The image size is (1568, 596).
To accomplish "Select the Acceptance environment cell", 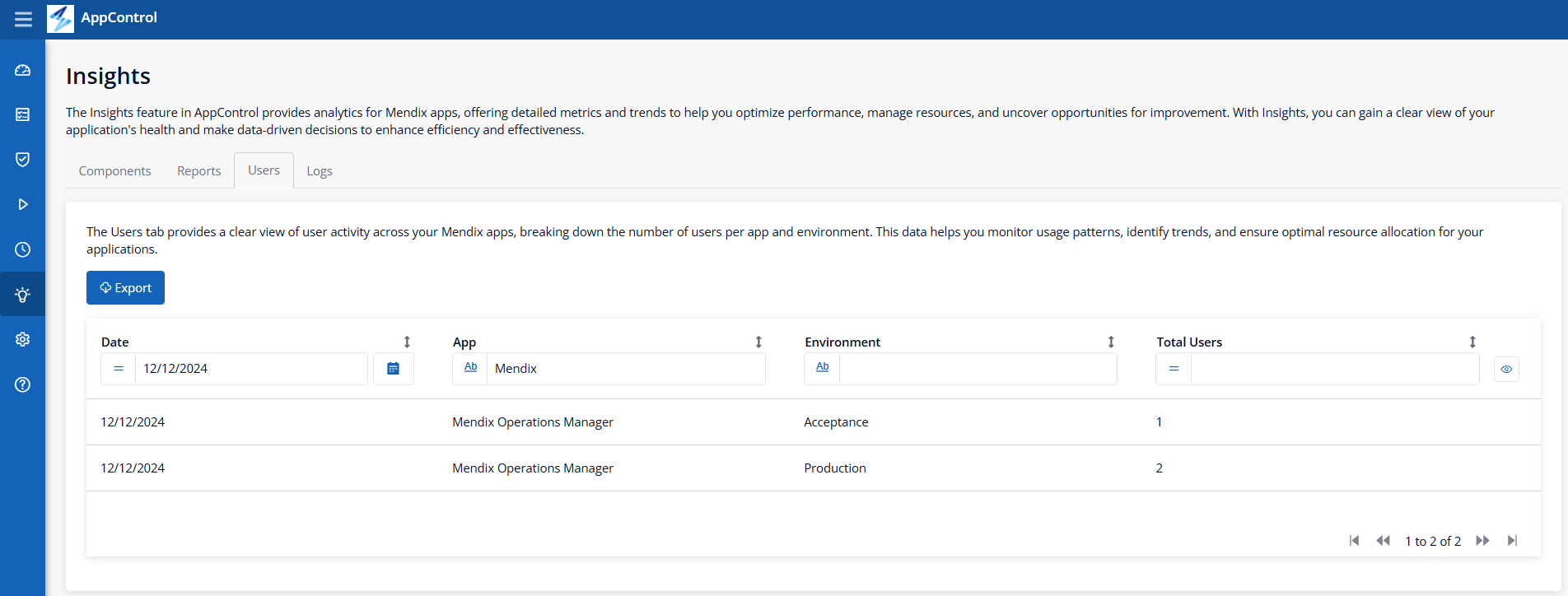I will coord(836,422).
